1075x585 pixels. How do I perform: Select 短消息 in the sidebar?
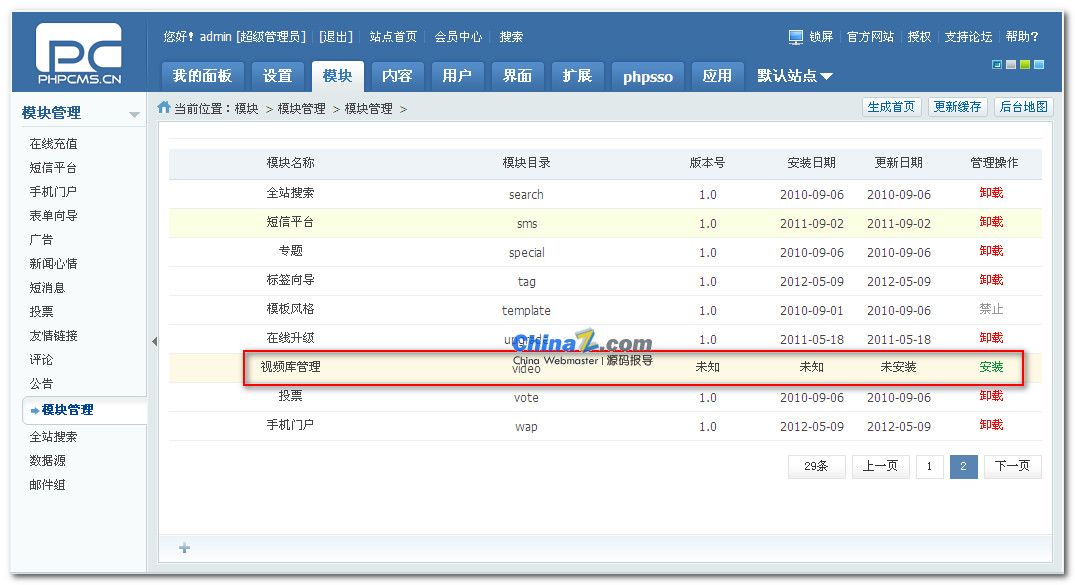pos(47,288)
